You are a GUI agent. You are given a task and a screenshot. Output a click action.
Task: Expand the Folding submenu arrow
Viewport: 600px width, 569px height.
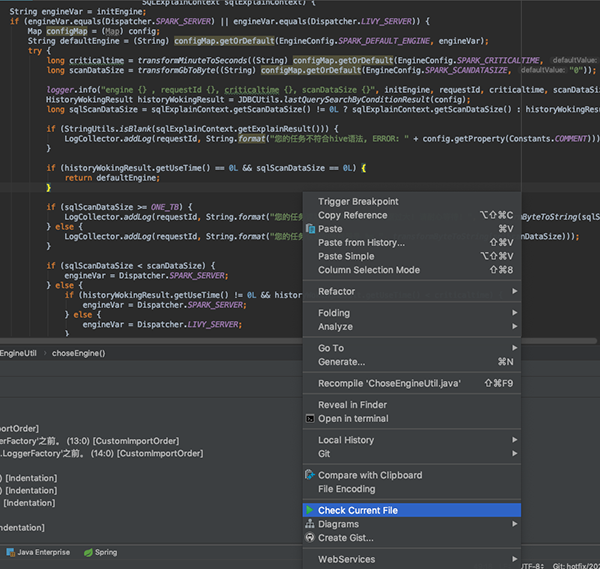pos(515,313)
